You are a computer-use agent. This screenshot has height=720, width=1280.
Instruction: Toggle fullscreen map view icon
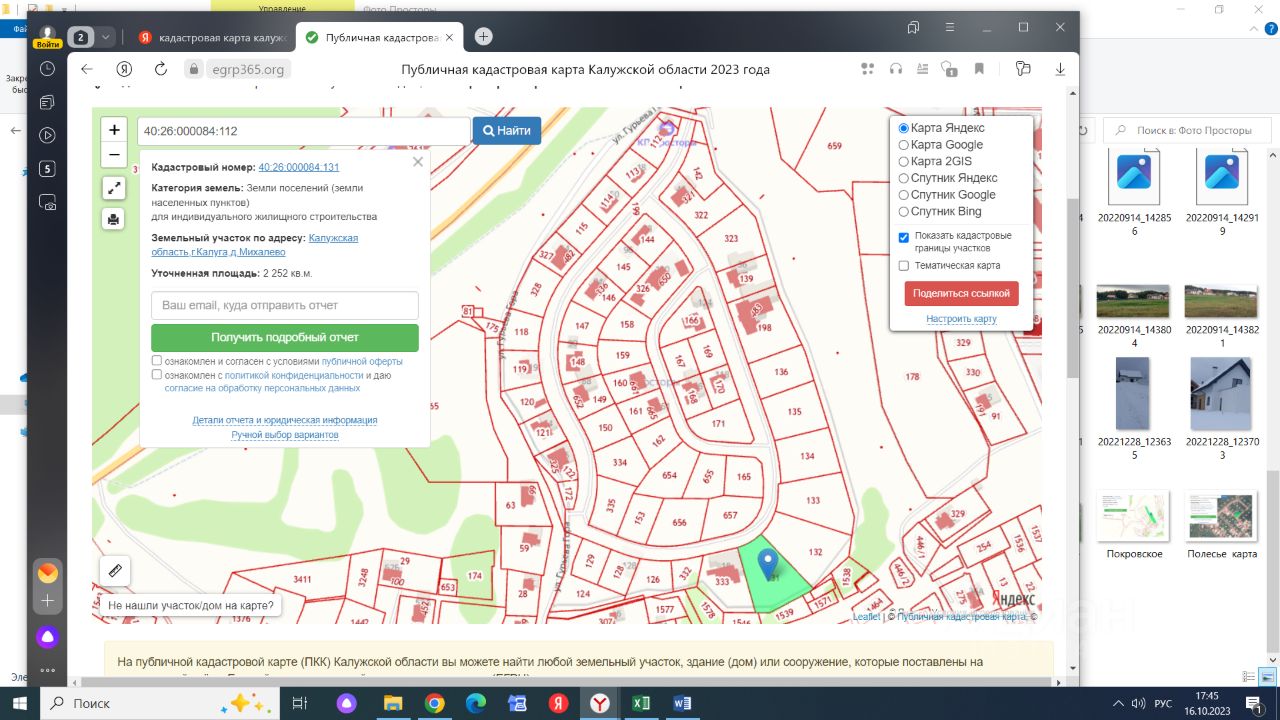[x=114, y=188]
